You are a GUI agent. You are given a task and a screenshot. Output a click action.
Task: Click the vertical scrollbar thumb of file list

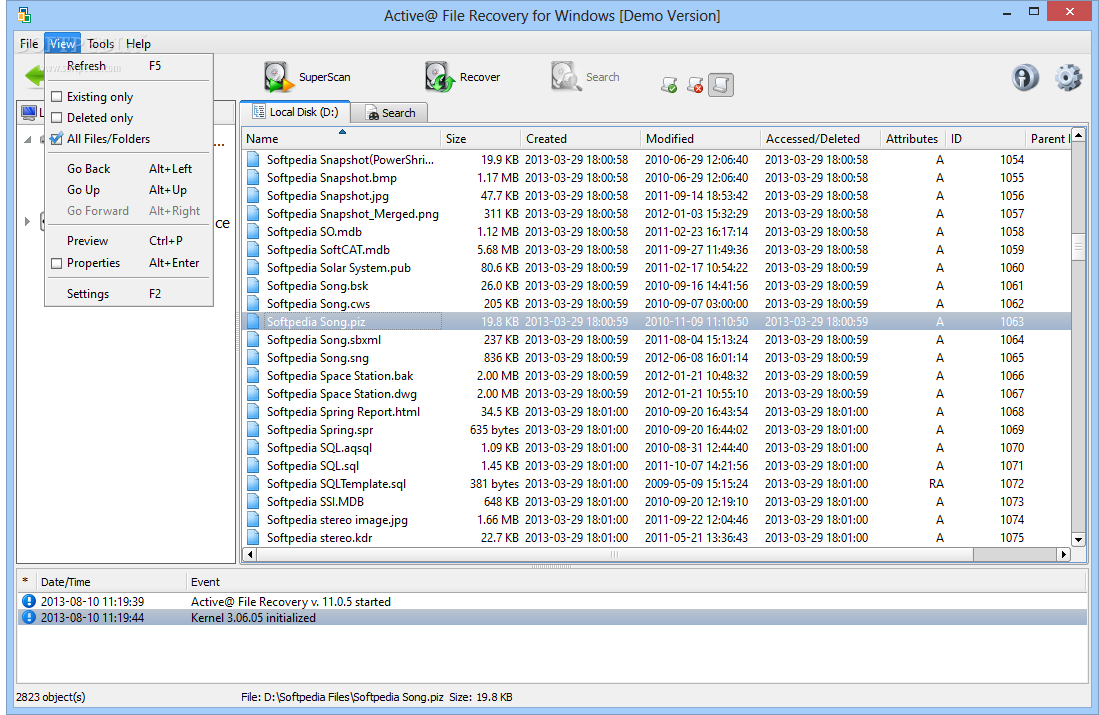(x=1078, y=246)
